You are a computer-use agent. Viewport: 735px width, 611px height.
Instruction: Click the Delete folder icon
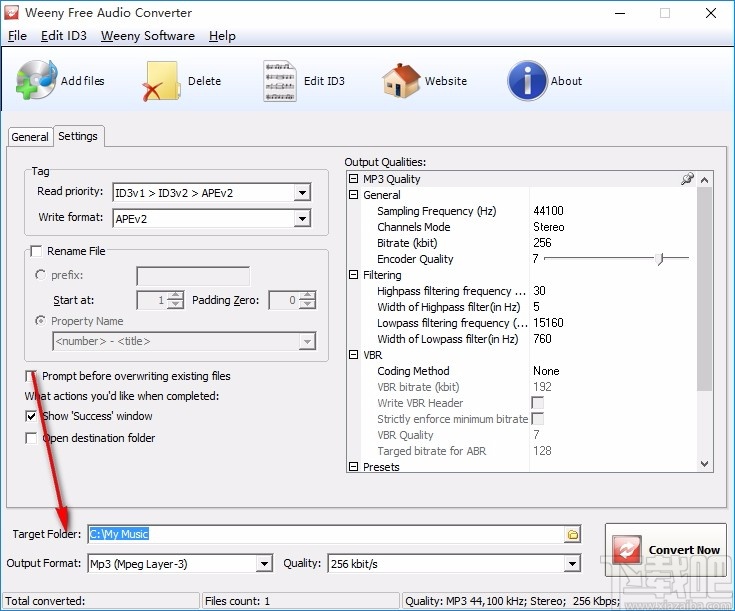tap(162, 81)
